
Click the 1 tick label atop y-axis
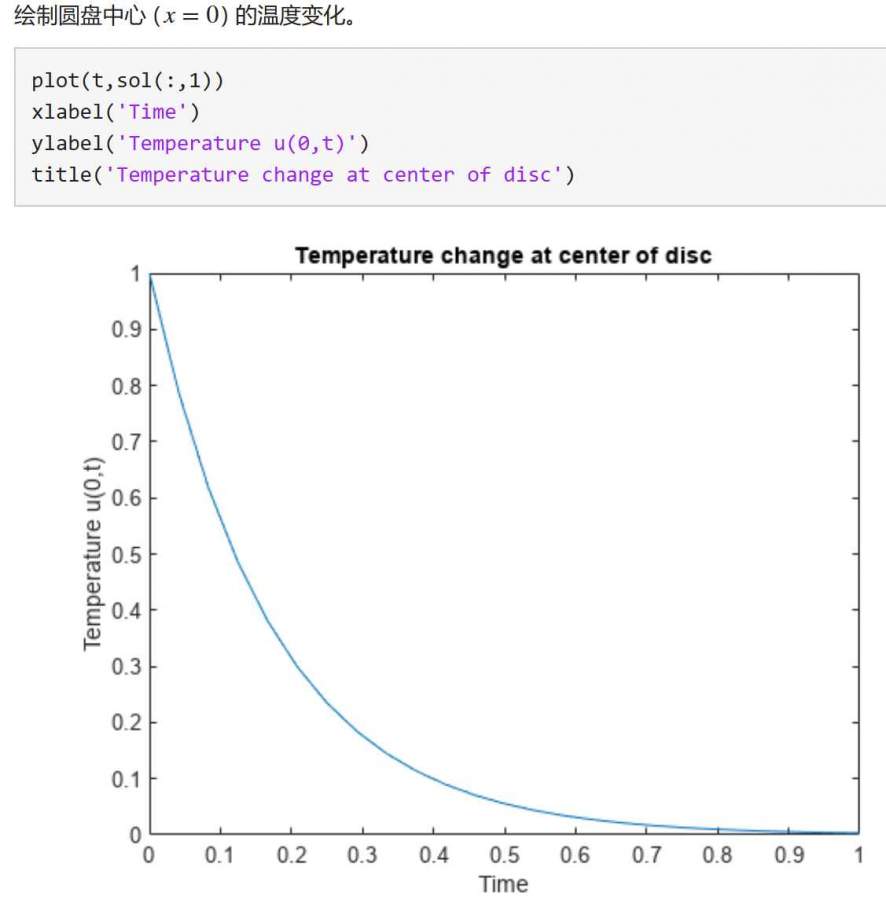coord(135,274)
